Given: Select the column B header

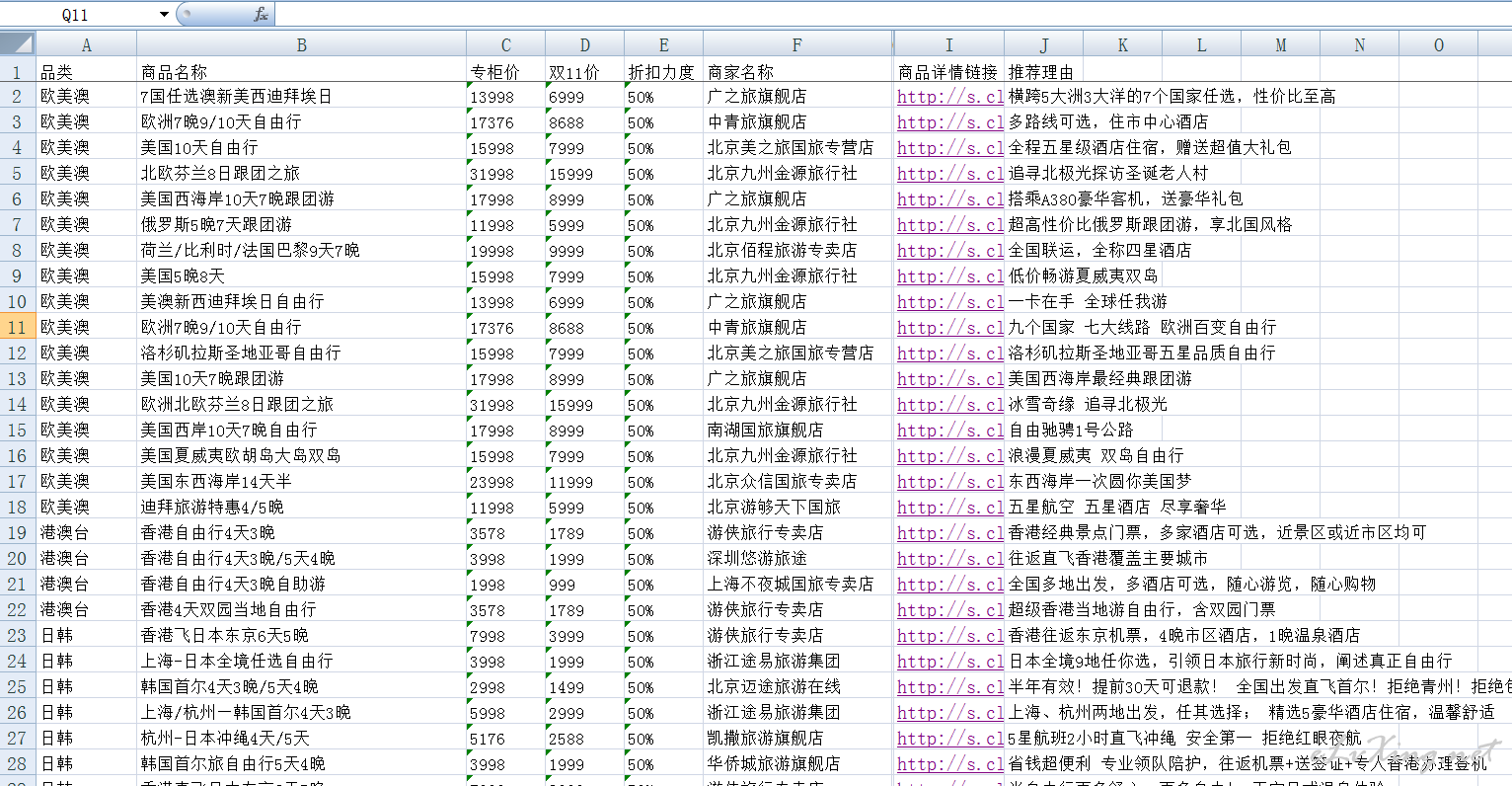Looking at the screenshot, I should click(x=301, y=45).
